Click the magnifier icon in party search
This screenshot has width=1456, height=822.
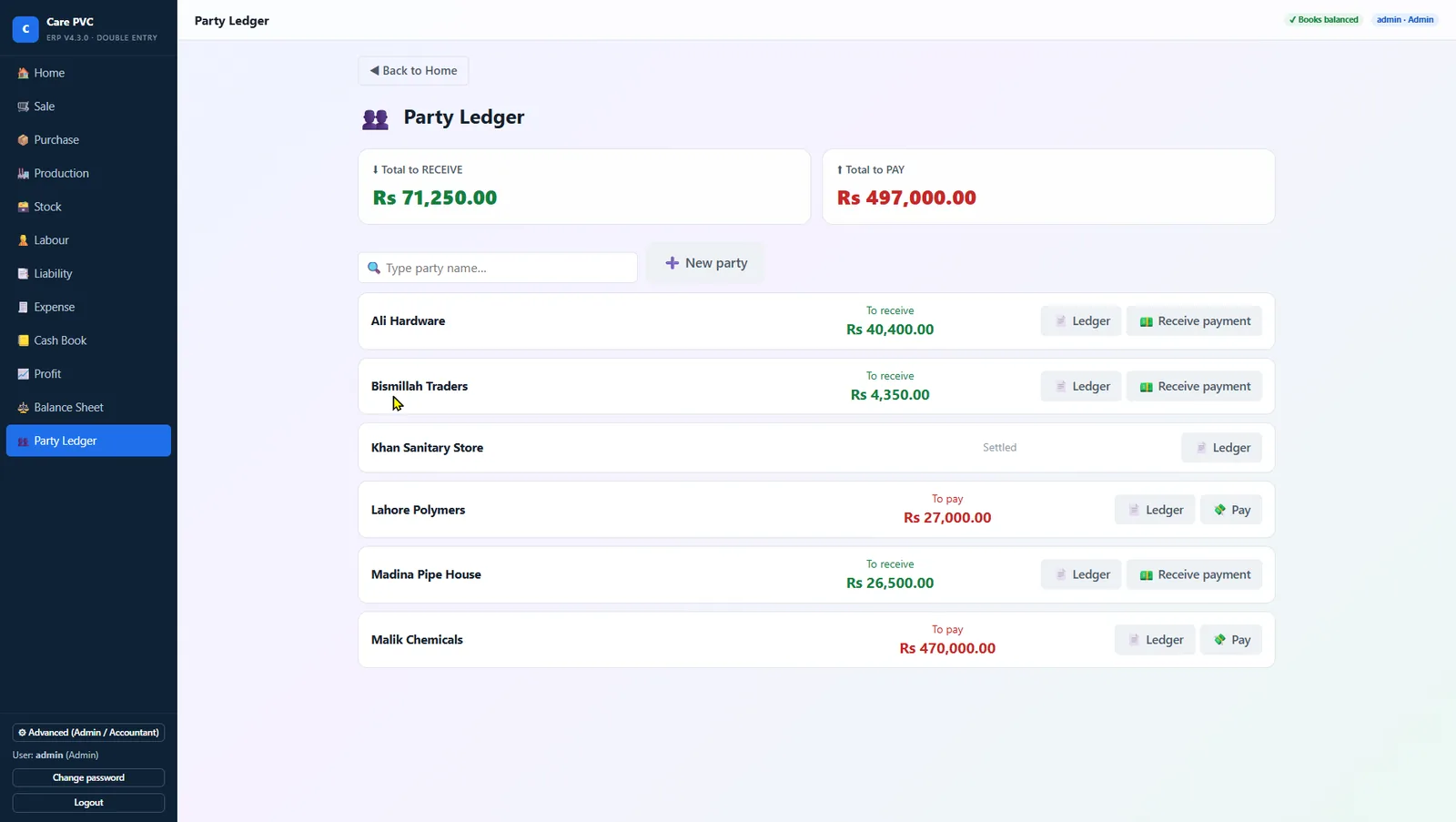pos(374,268)
